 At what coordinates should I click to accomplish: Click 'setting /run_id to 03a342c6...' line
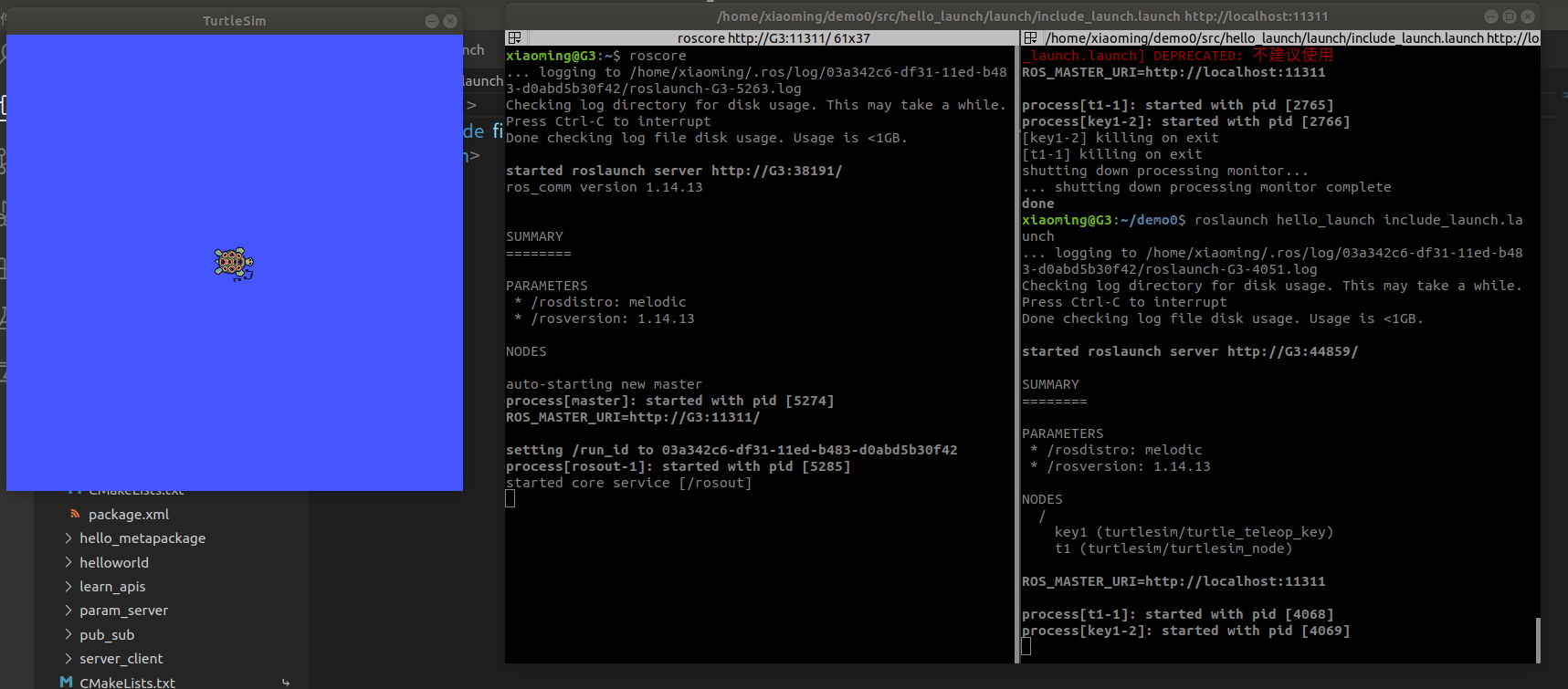[731, 450]
